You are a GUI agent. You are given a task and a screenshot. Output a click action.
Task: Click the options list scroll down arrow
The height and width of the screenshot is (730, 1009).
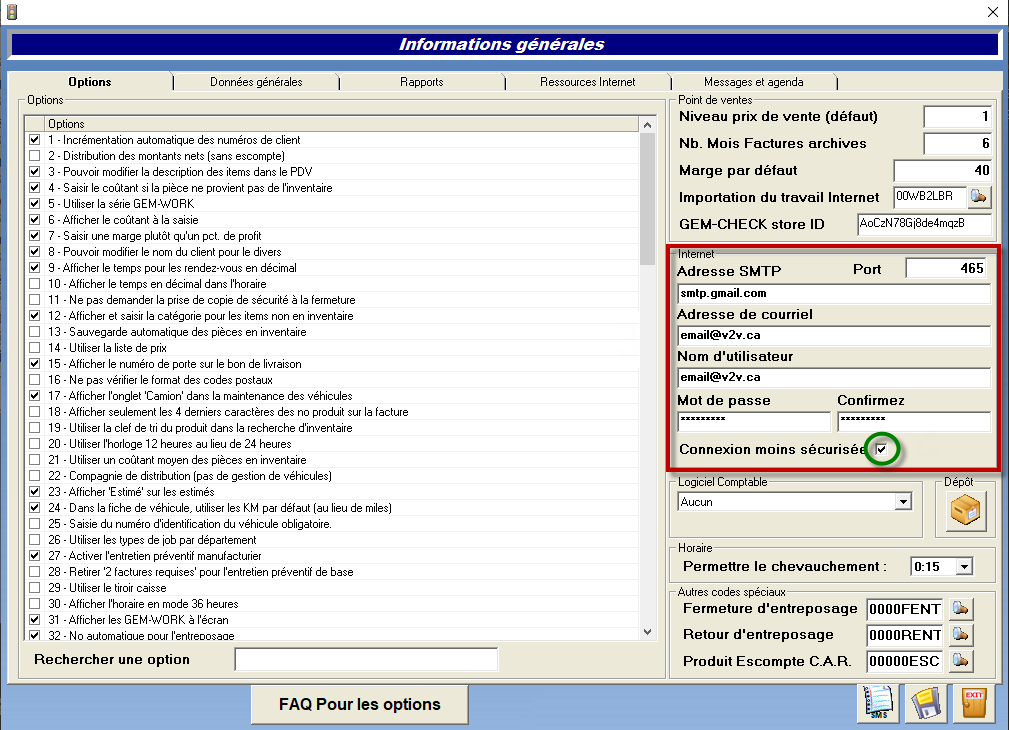tap(647, 632)
